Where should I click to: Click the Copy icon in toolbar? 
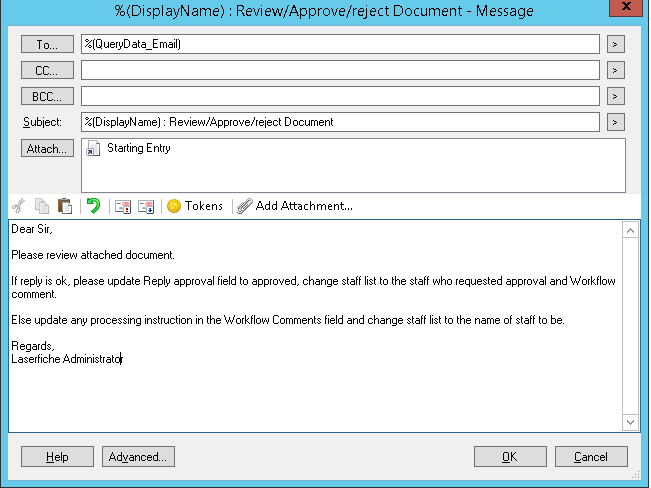42,206
